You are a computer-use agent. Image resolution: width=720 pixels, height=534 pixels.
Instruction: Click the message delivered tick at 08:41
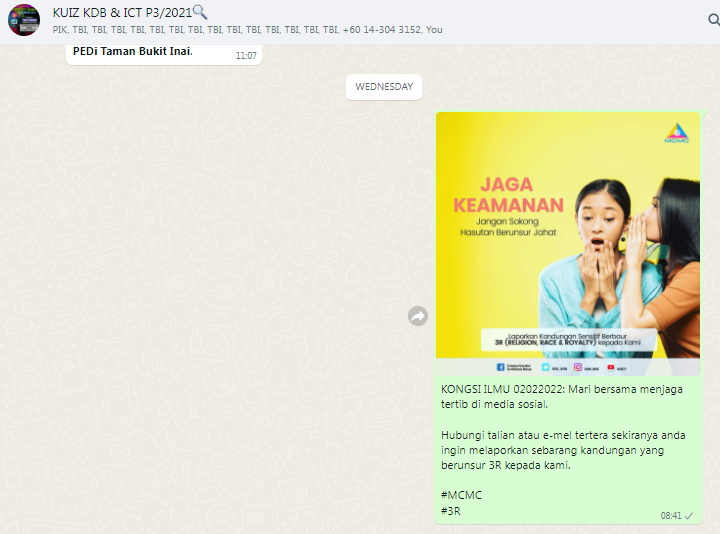click(x=689, y=516)
